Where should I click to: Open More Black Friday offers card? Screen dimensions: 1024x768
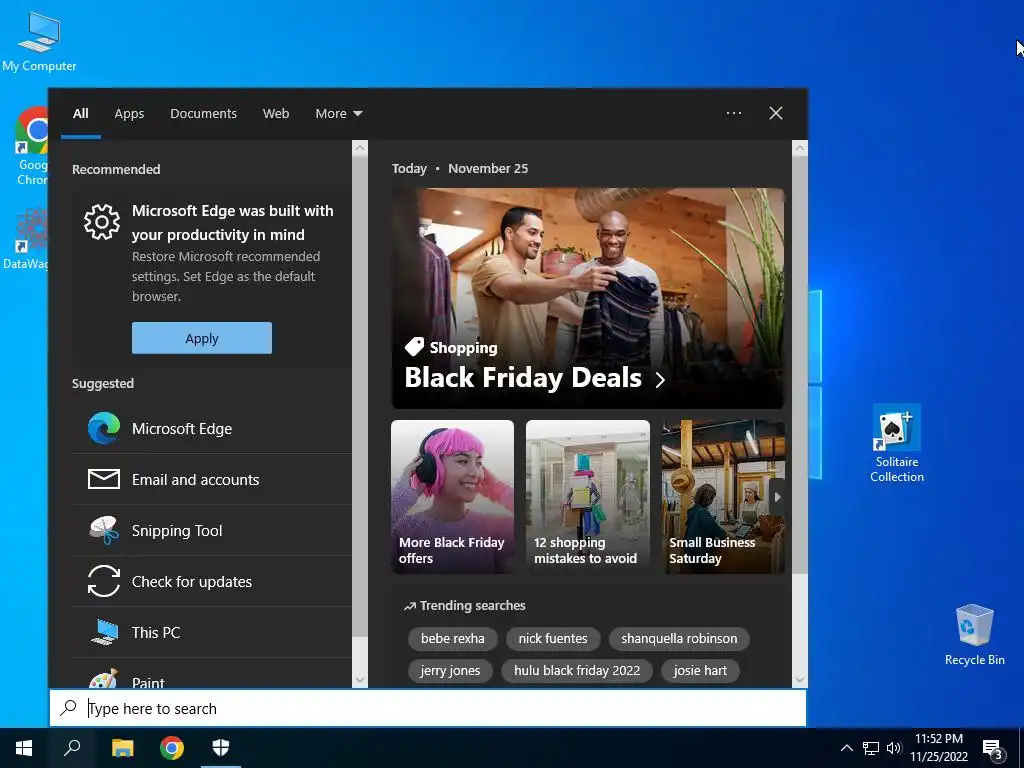tap(453, 497)
